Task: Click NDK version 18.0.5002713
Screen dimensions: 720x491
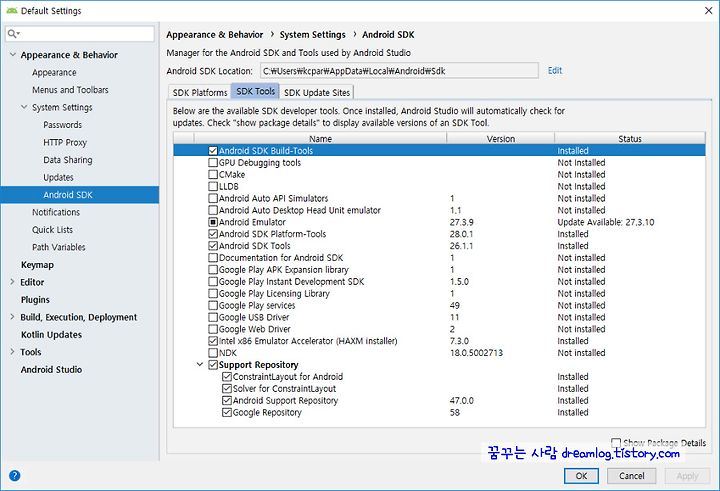Action: coord(476,353)
